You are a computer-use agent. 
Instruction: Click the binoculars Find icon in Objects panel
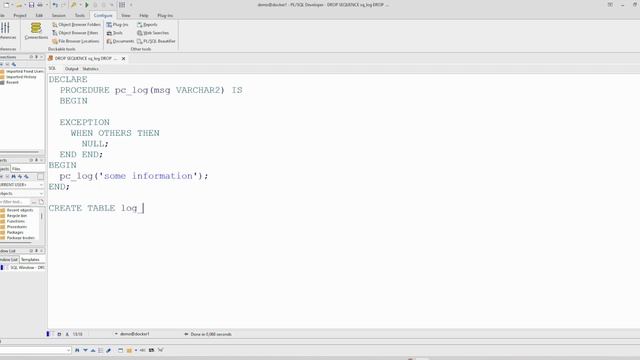13,176
